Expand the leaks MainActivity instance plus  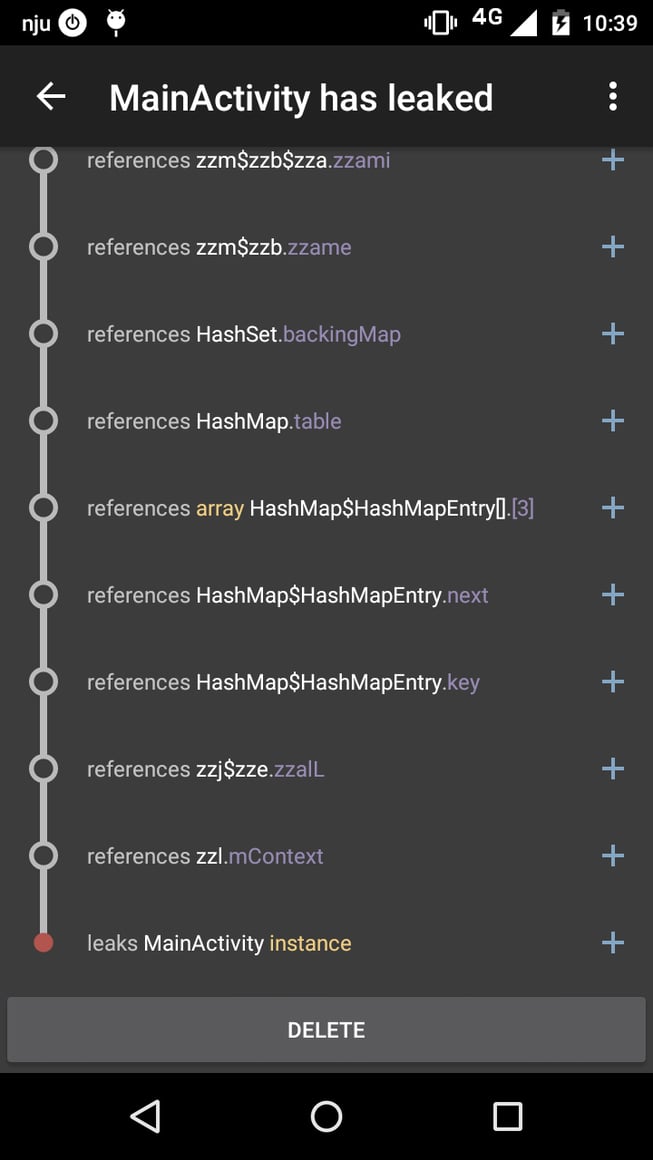[x=612, y=942]
